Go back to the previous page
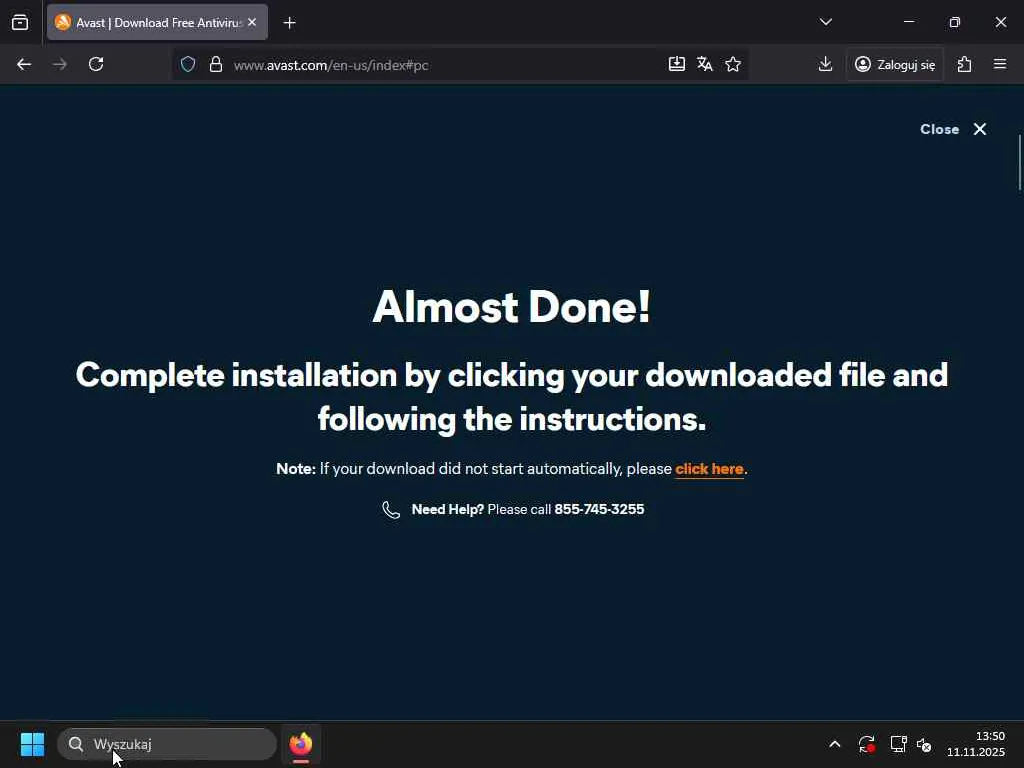 24,64
